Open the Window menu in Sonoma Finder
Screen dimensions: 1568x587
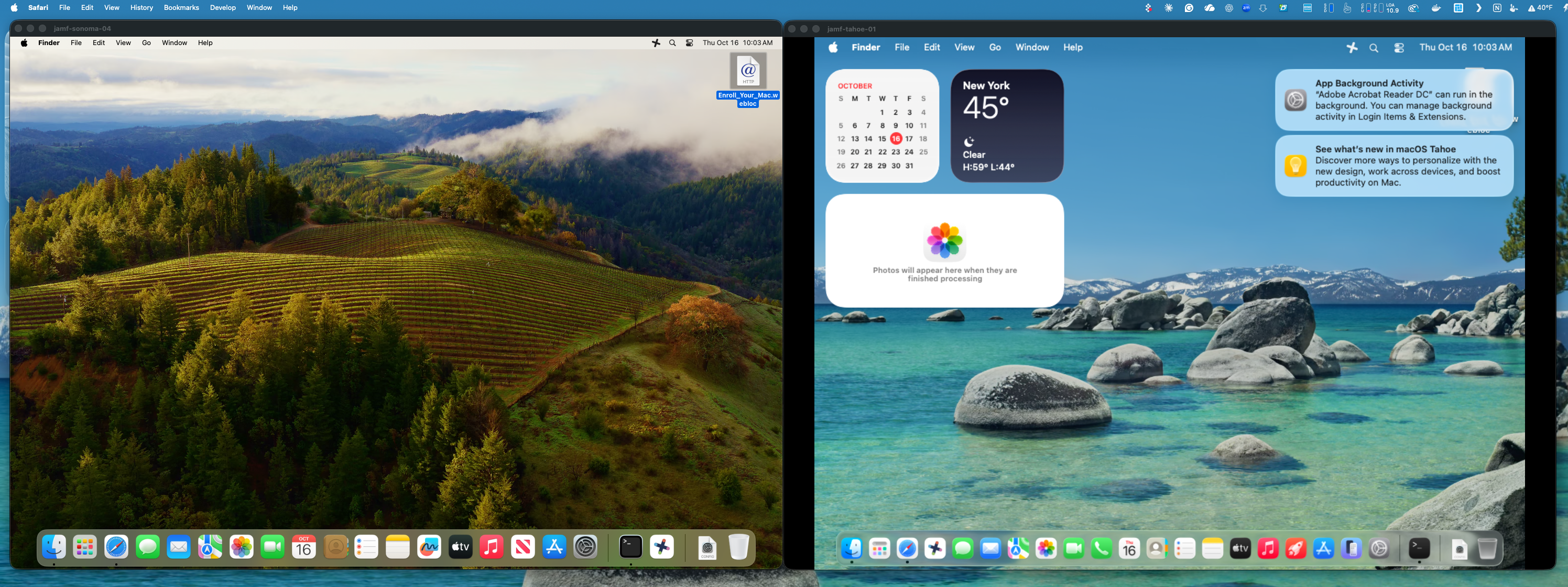click(174, 43)
